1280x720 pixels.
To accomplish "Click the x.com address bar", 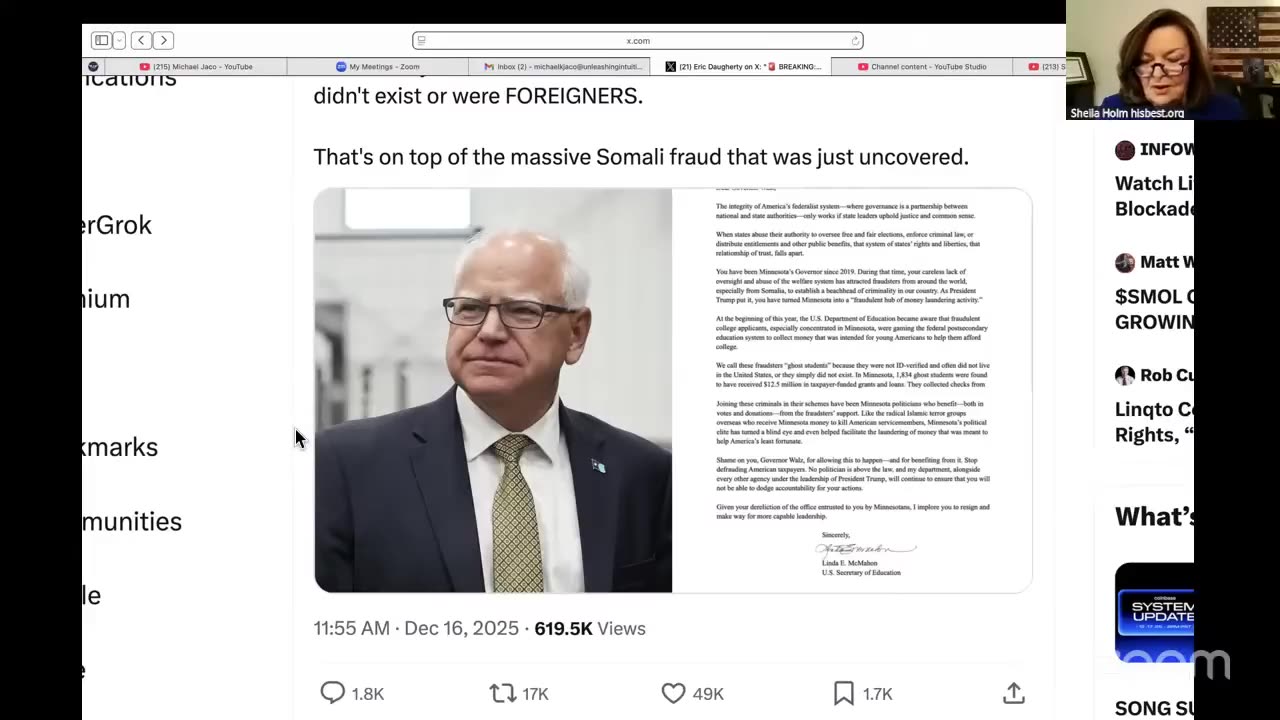I will click(638, 41).
